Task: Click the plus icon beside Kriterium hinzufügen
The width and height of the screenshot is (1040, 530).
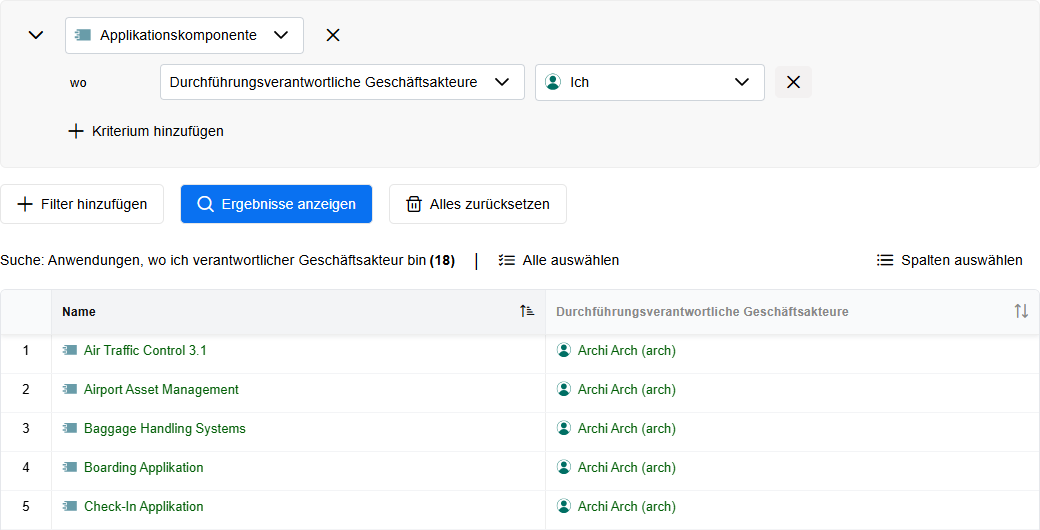Action: coord(76,131)
